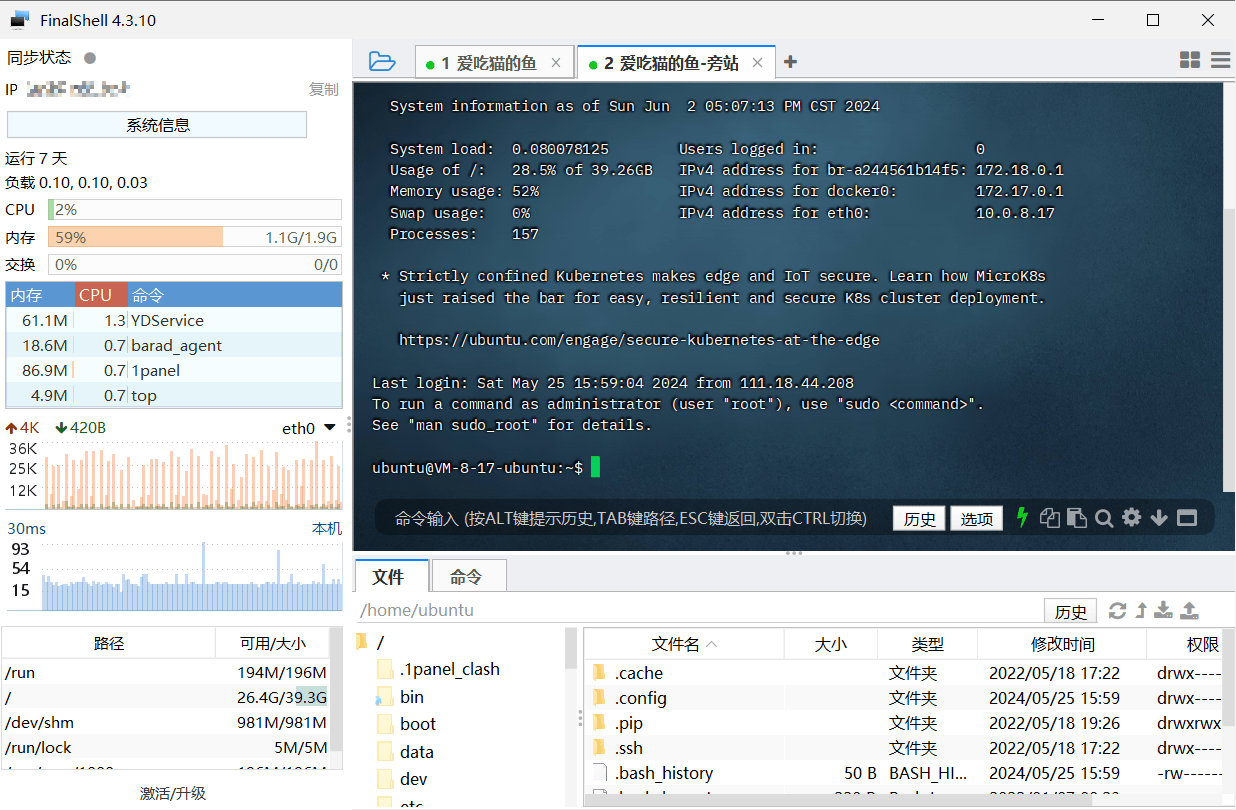
Task: Click the 内存 usage progress bar
Action: pos(194,238)
